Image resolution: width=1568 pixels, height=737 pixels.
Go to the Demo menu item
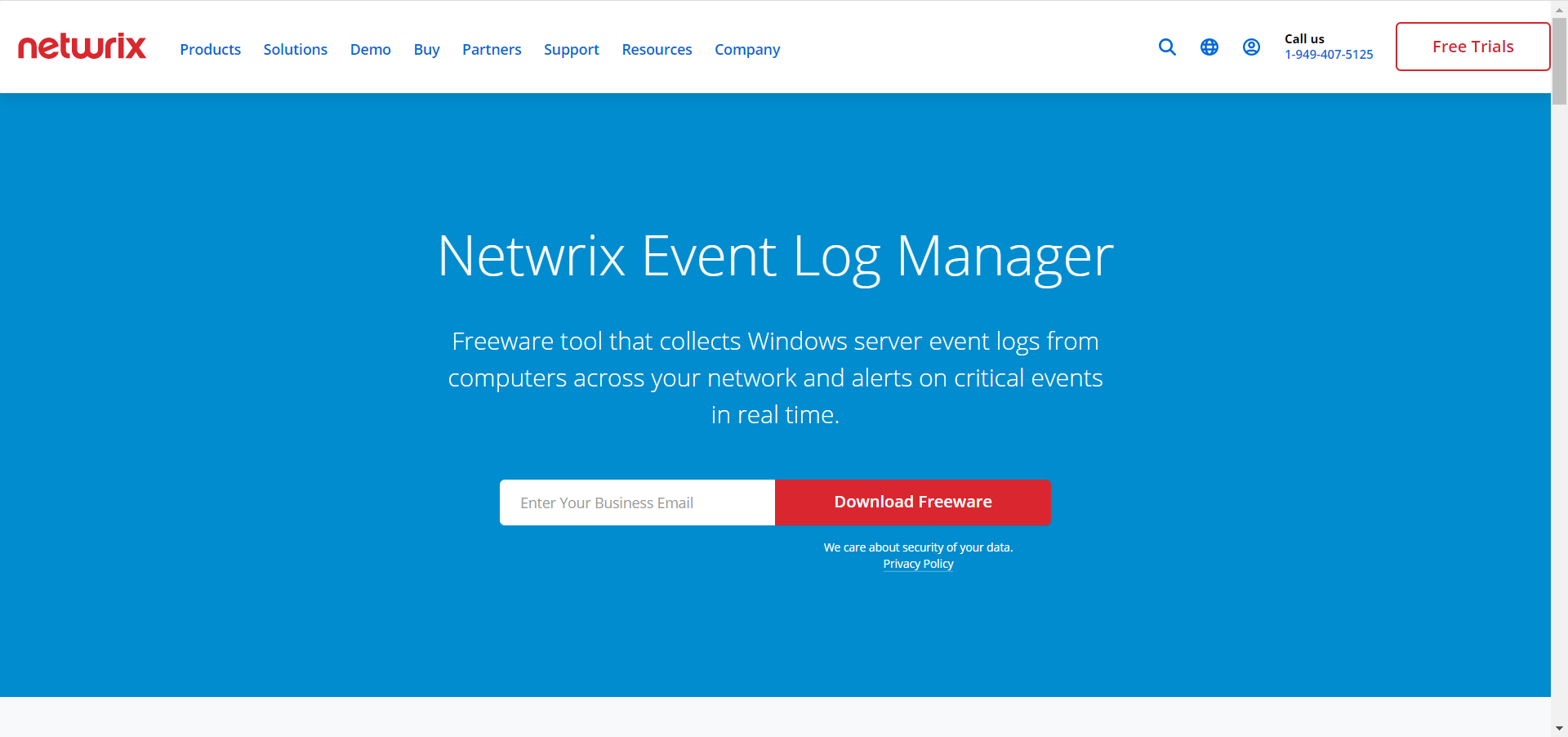pyautogui.click(x=370, y=50)
